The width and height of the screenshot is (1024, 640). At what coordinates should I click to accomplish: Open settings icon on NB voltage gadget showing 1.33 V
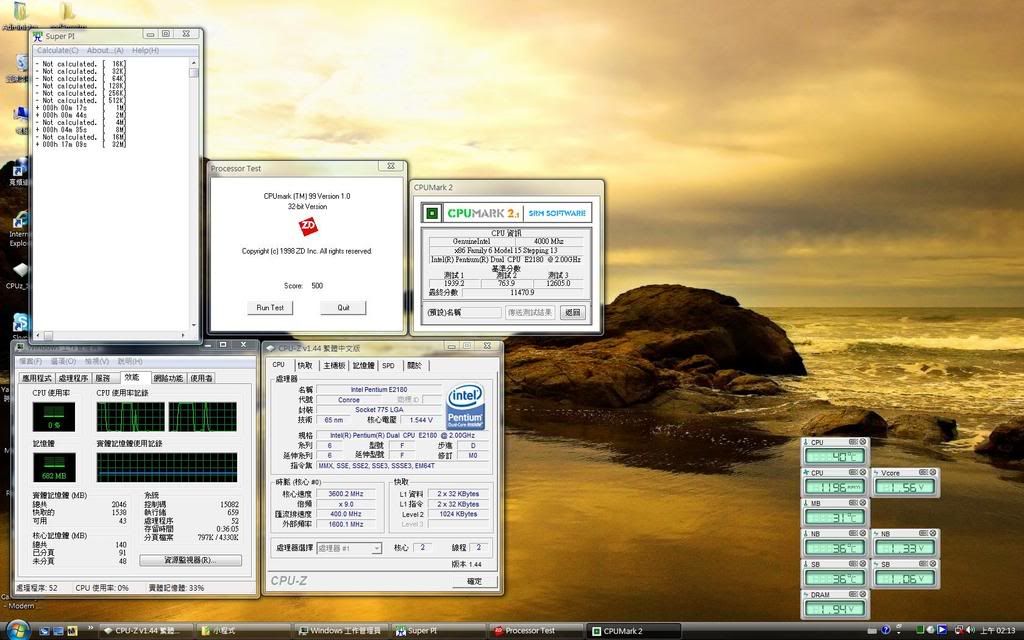923,533
